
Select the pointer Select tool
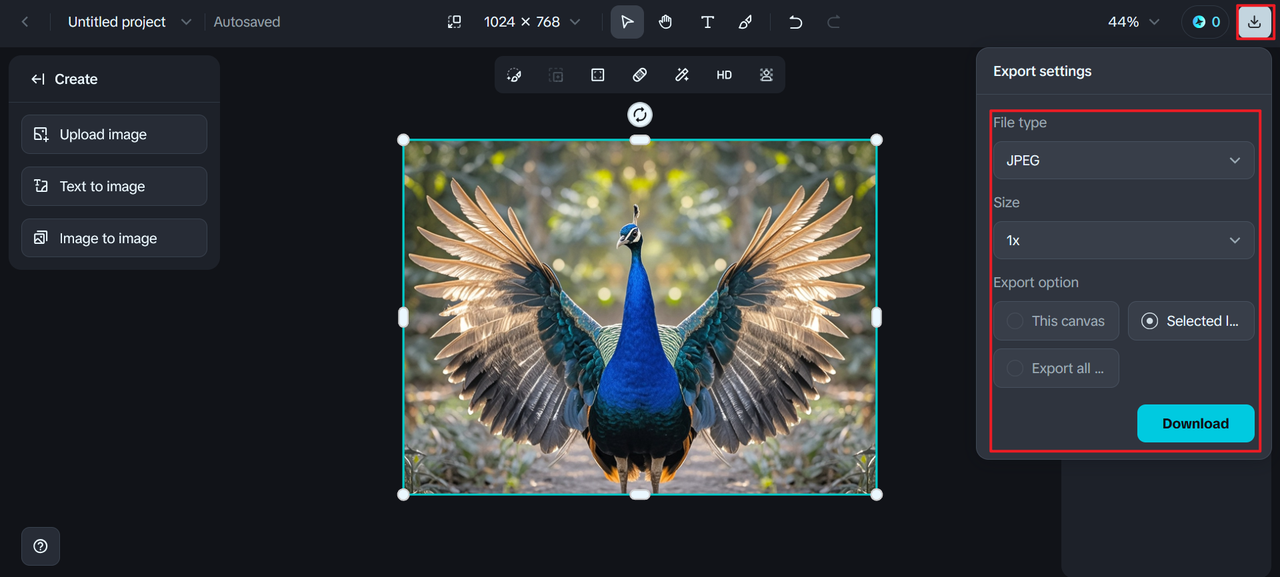click(x=627, y=22)
